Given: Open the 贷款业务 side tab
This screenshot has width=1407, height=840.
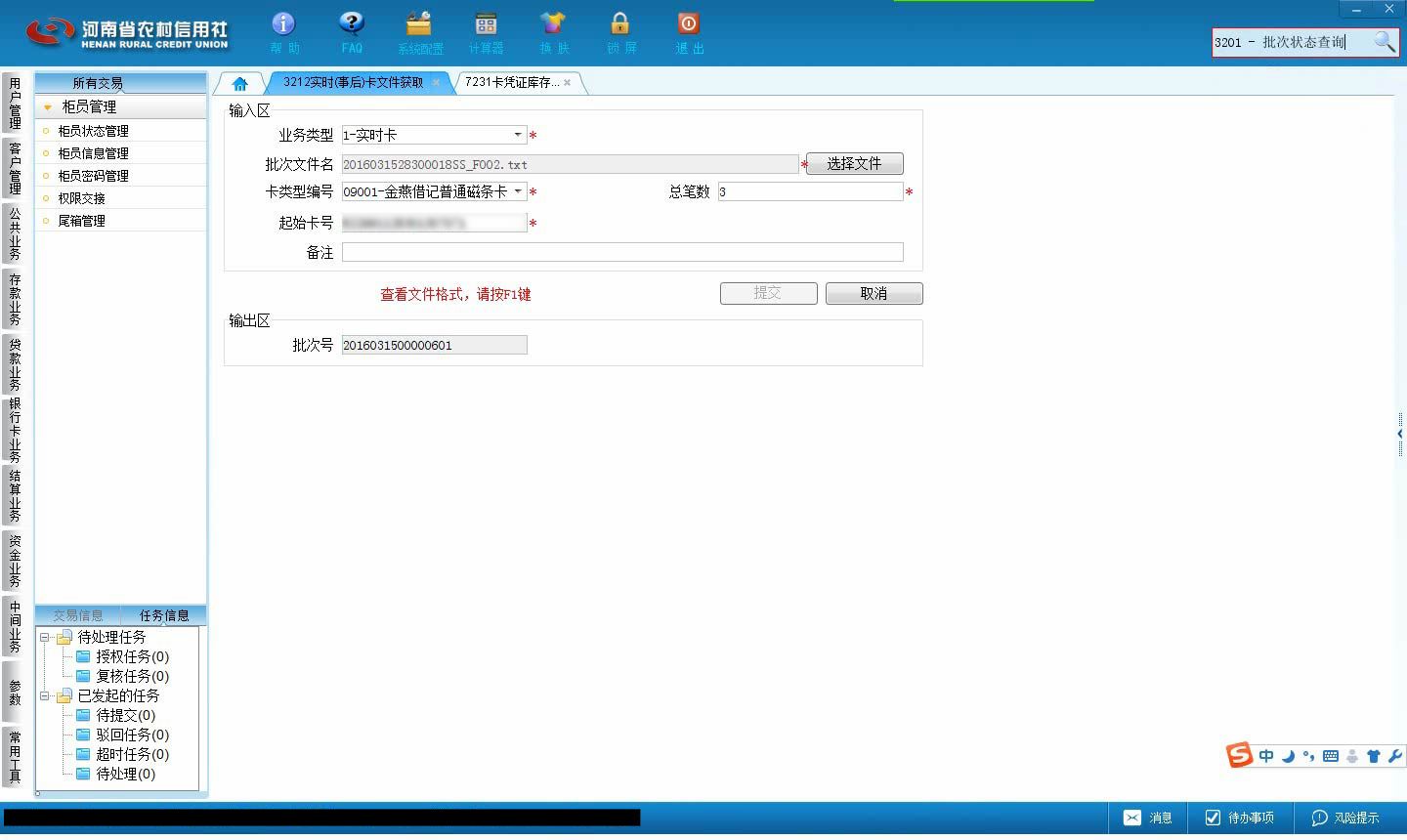Looking at the screenshot, I should point(15,364).
